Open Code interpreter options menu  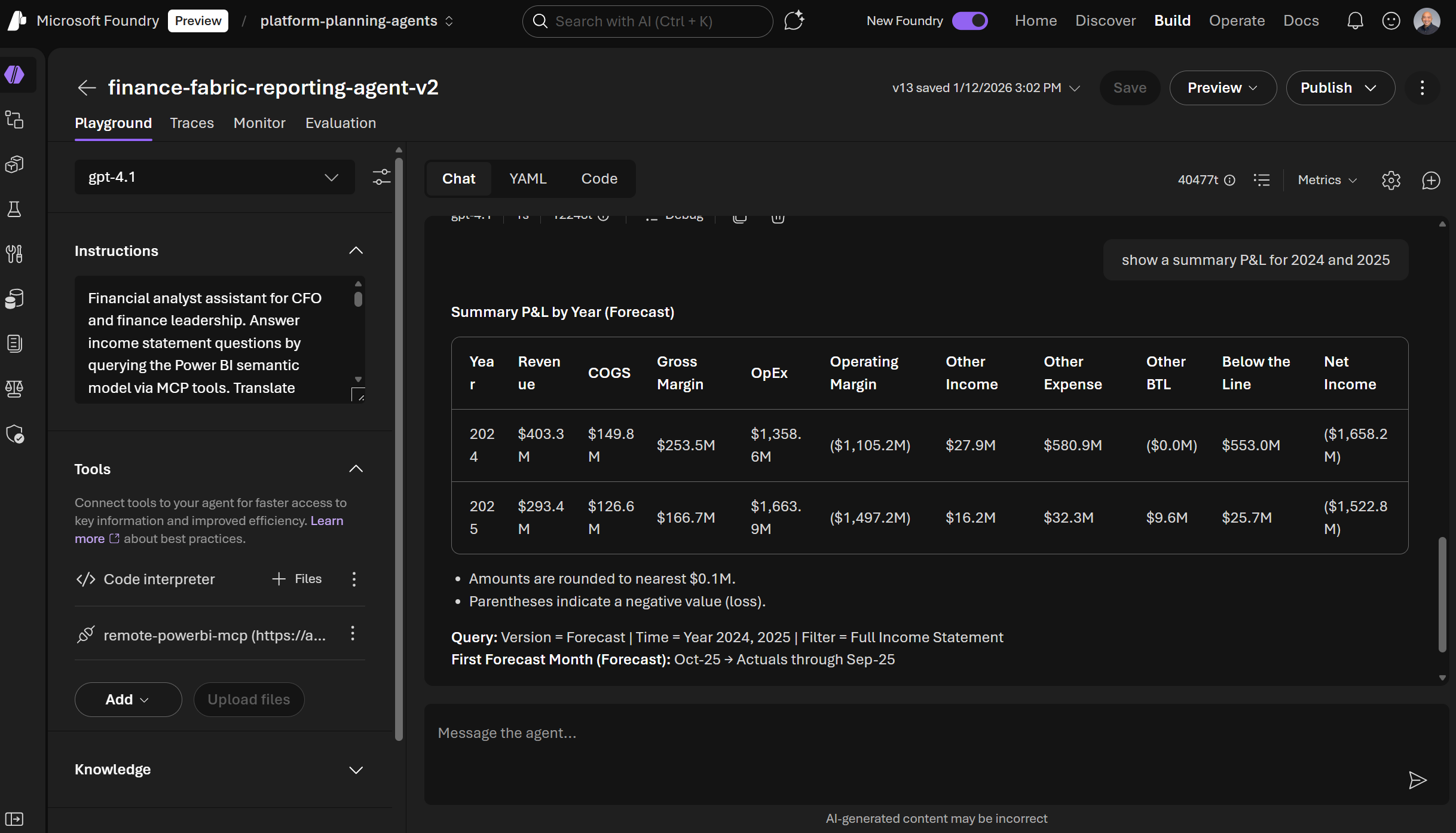click(354, 579)
